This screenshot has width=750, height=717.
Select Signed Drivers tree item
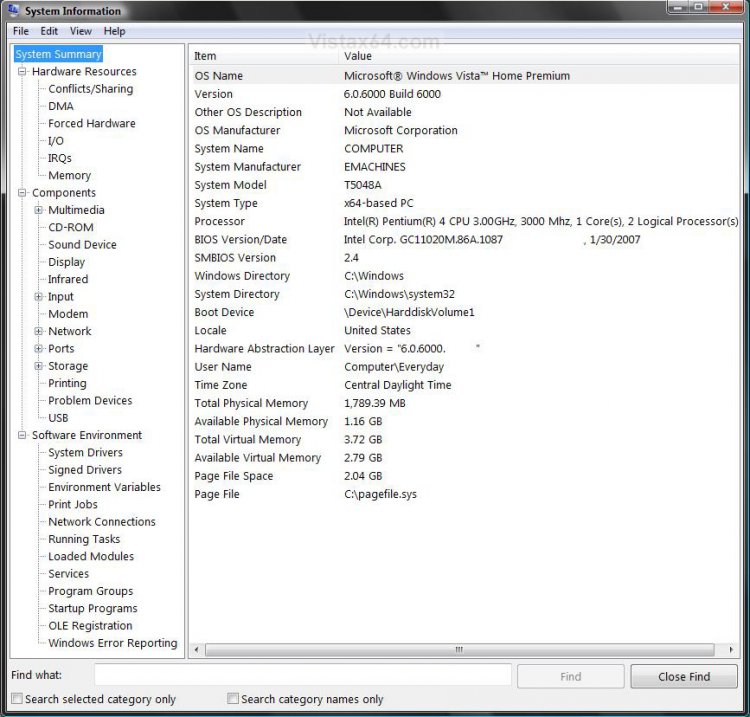(85, 470)
